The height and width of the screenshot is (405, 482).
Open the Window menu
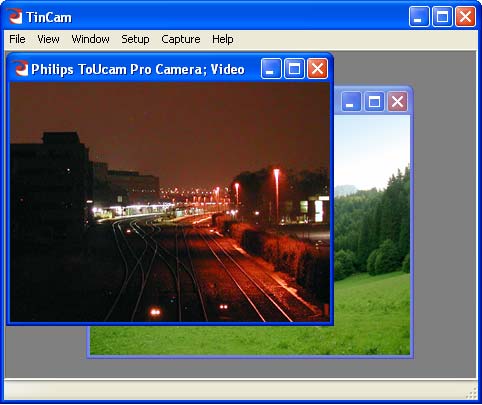click(x=90, y=39)
